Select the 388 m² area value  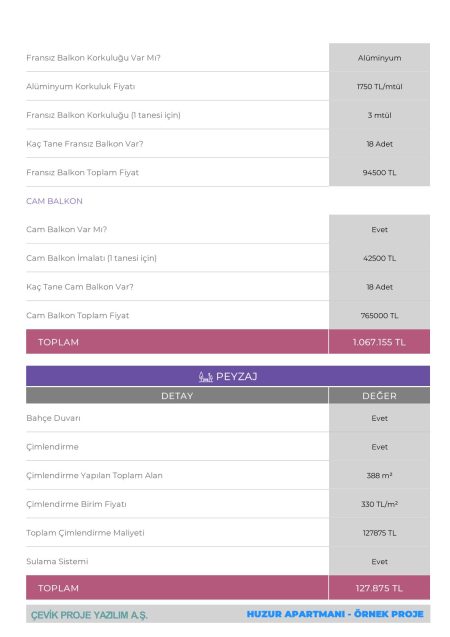(x=379, y=475)
